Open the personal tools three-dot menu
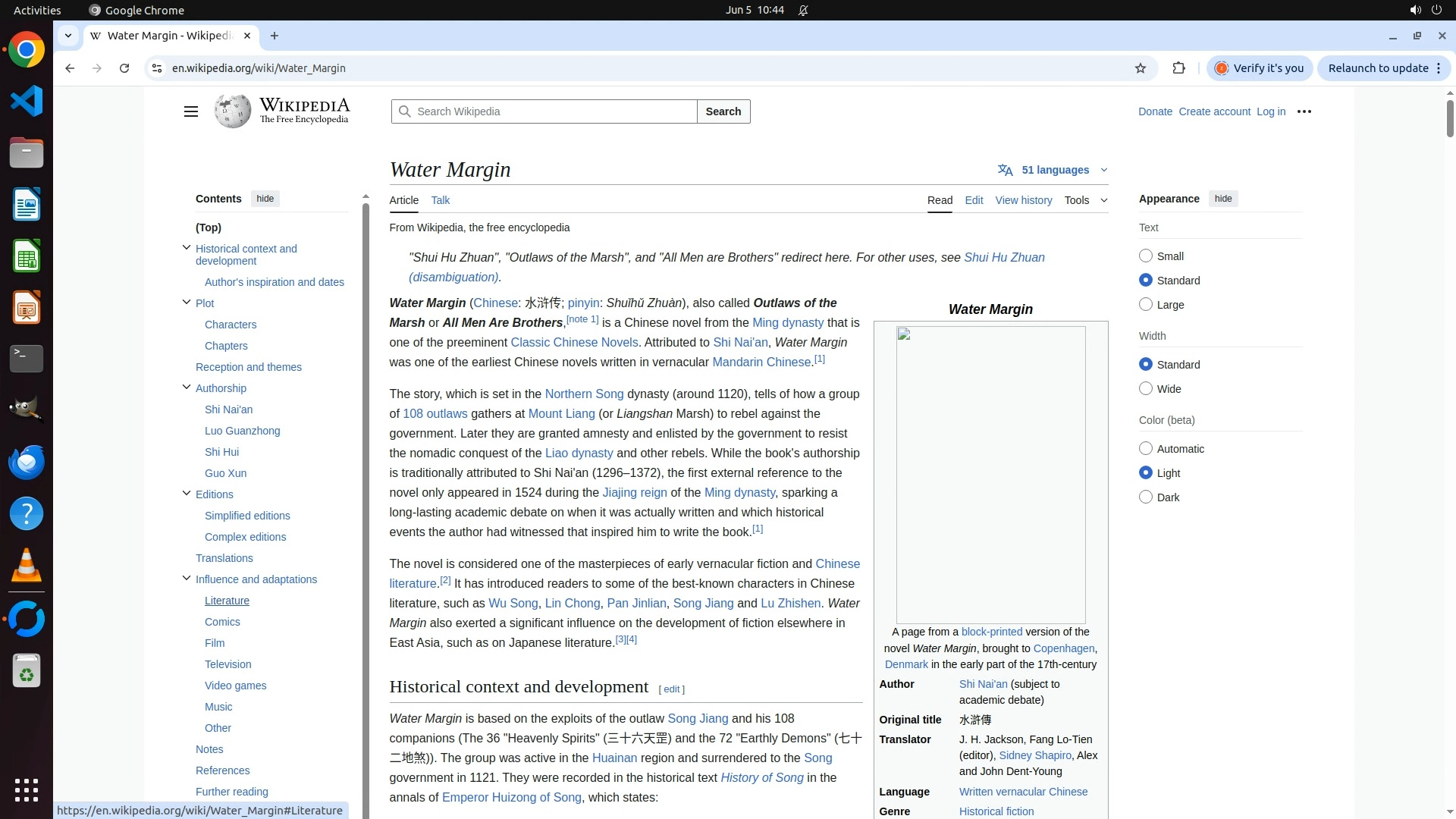 1304,111
